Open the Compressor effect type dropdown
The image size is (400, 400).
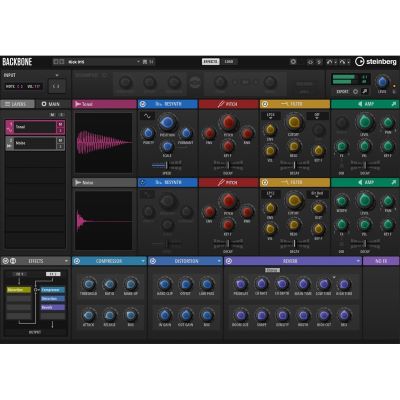tap(143, 261)
